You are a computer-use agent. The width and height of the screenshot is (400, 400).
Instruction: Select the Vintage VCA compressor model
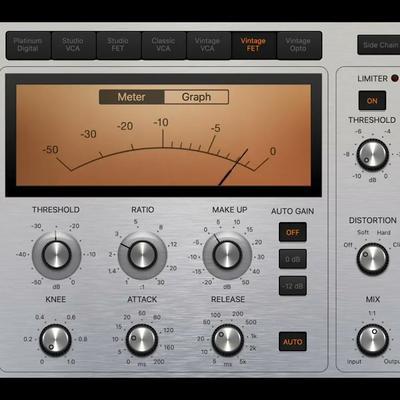coord(208,45)
